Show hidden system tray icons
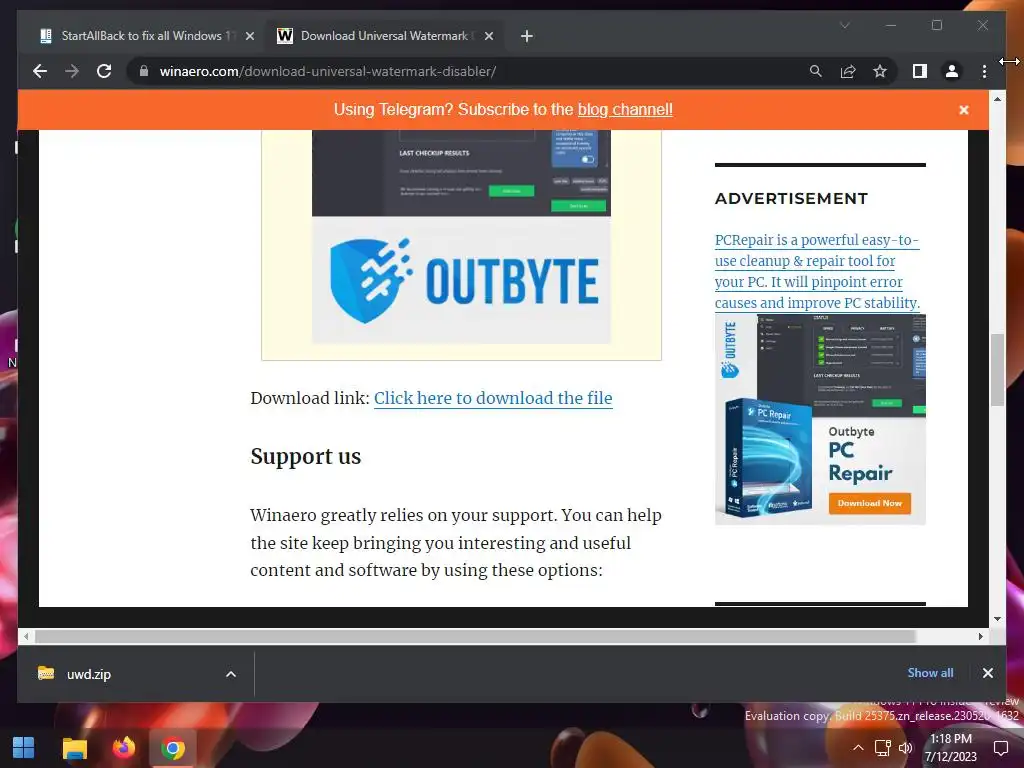Viewport: 1024px width, 768px height. click(858, 748)
